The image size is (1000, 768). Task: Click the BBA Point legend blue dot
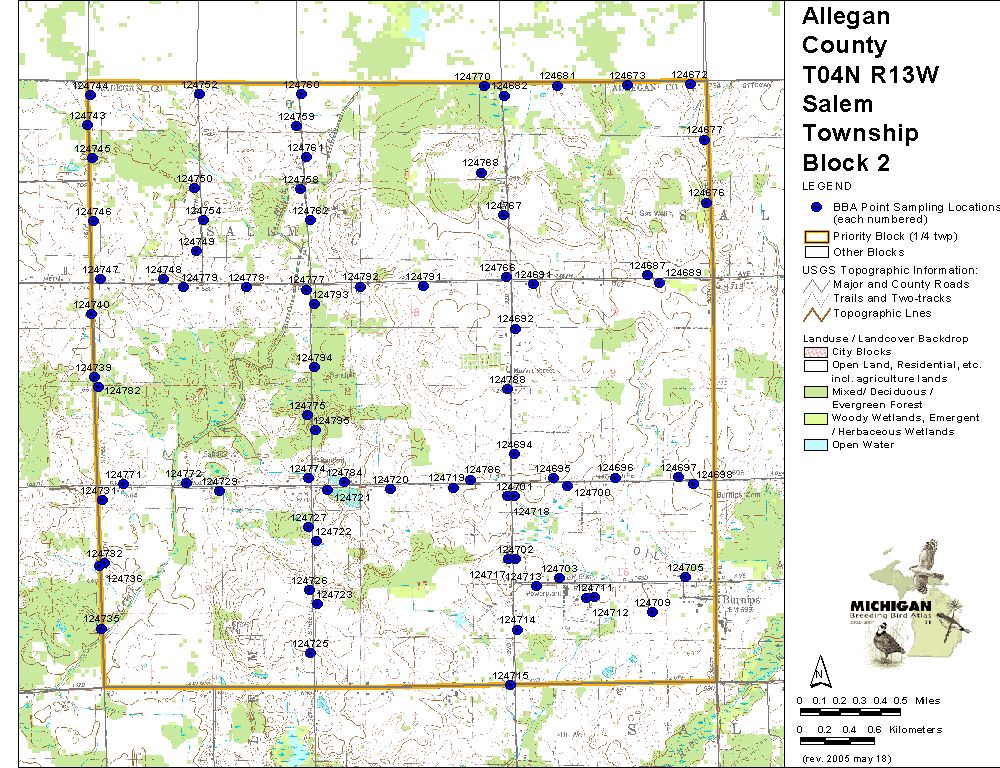(816, 207)
